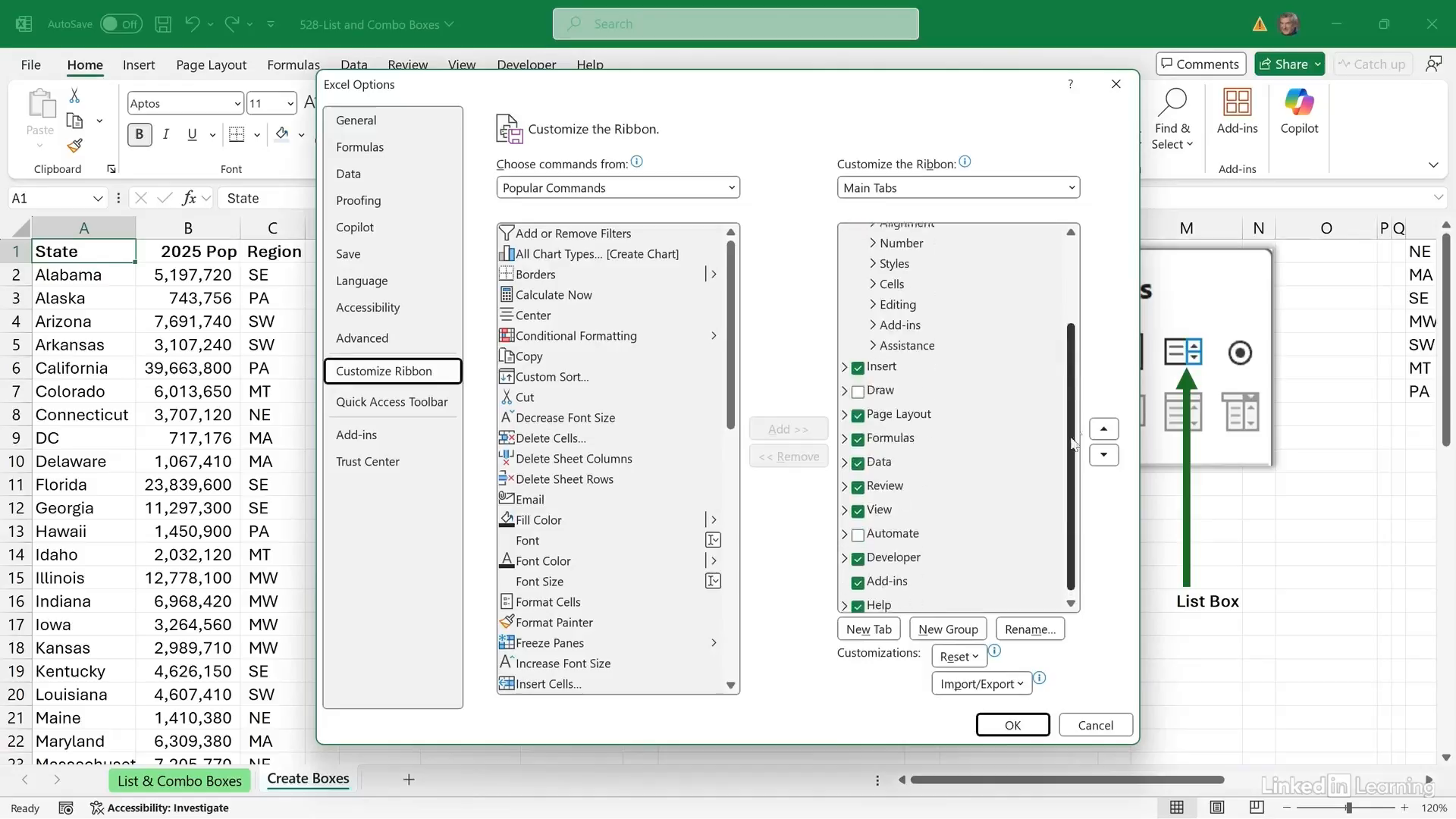
Task: Click the Redo arrow icon
Action: [232, 24]
